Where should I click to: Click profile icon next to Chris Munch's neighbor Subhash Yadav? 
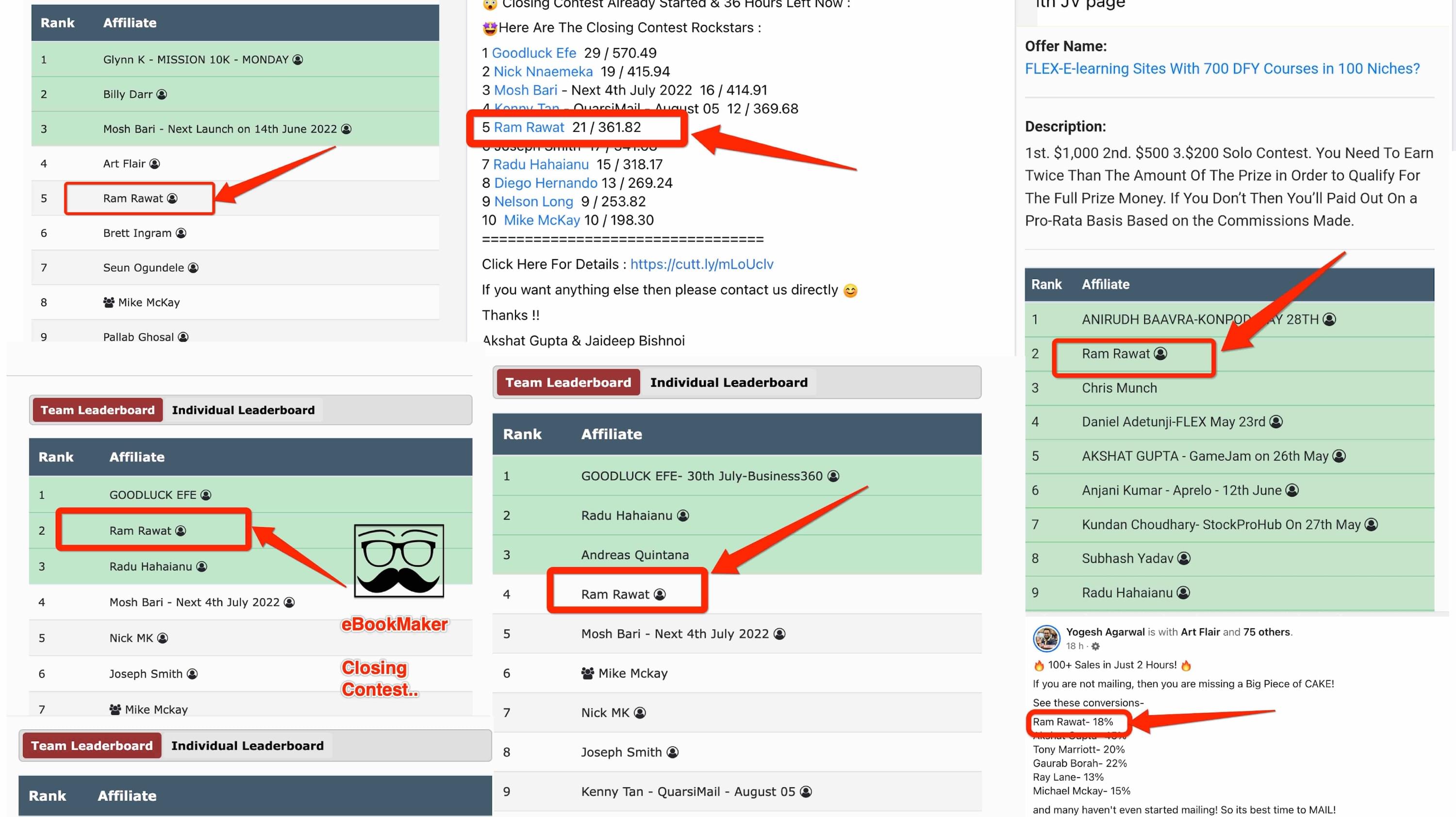(x=1184, y=558)
